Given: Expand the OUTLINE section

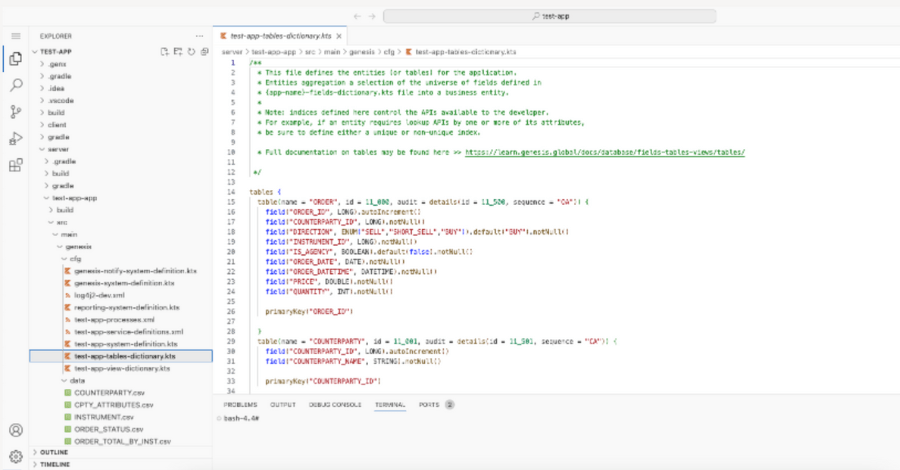Looking at the screenshot, I should coord(55,452).
